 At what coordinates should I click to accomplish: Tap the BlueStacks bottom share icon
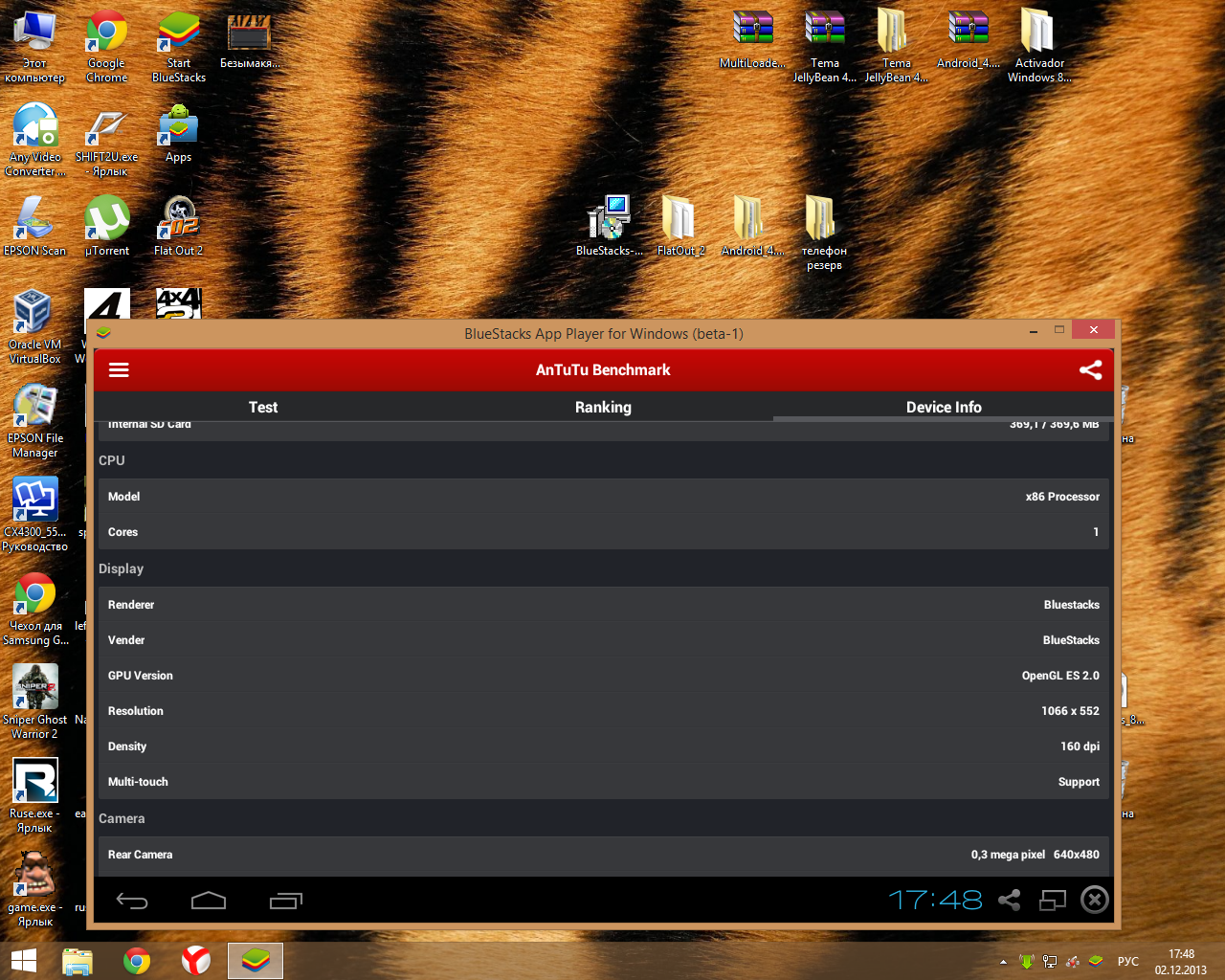[x=1009, y=900]
